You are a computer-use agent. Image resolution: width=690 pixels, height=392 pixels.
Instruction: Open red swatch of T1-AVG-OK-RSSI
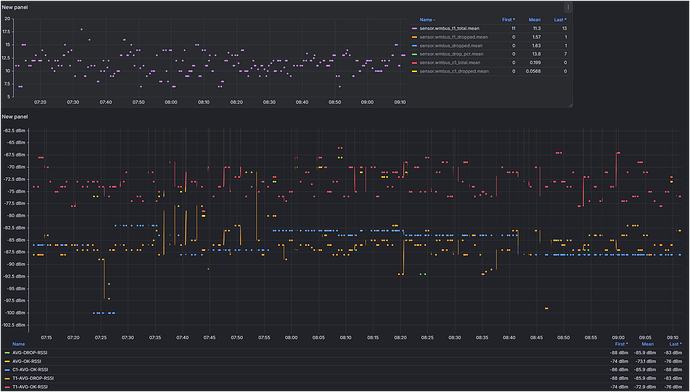[x=7, y=387]
